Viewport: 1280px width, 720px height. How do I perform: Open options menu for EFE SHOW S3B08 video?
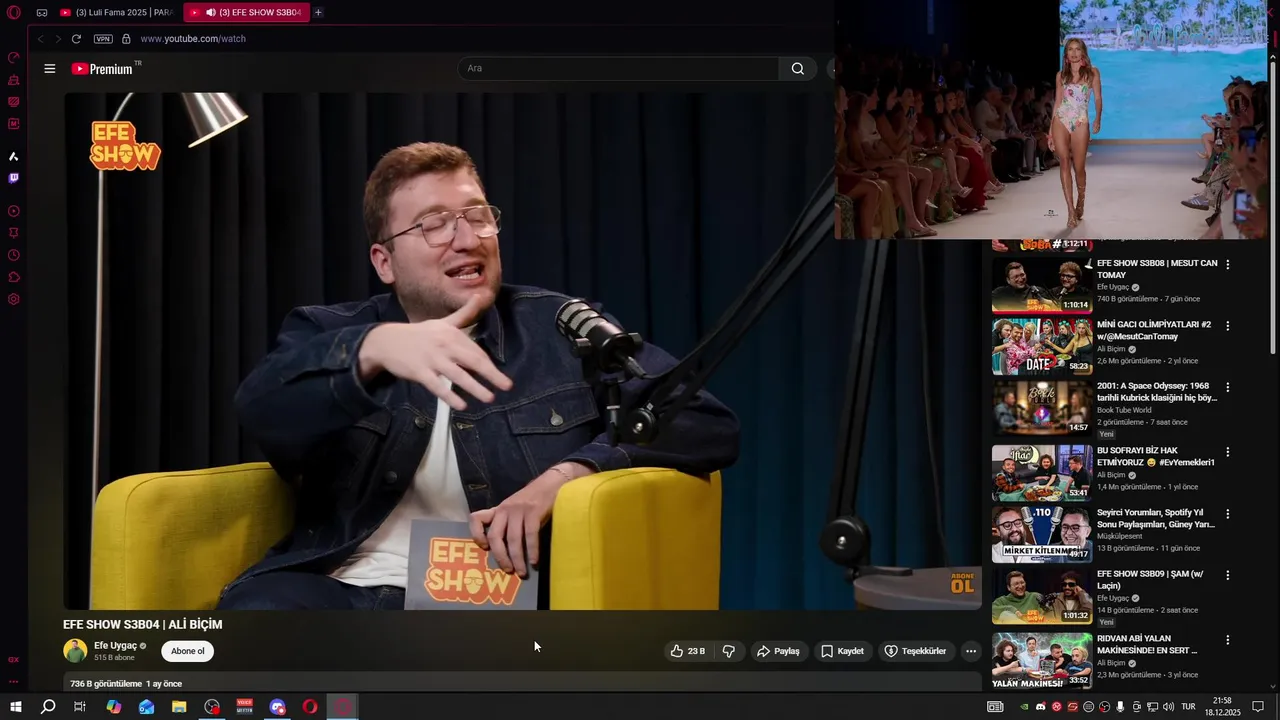1228,265
